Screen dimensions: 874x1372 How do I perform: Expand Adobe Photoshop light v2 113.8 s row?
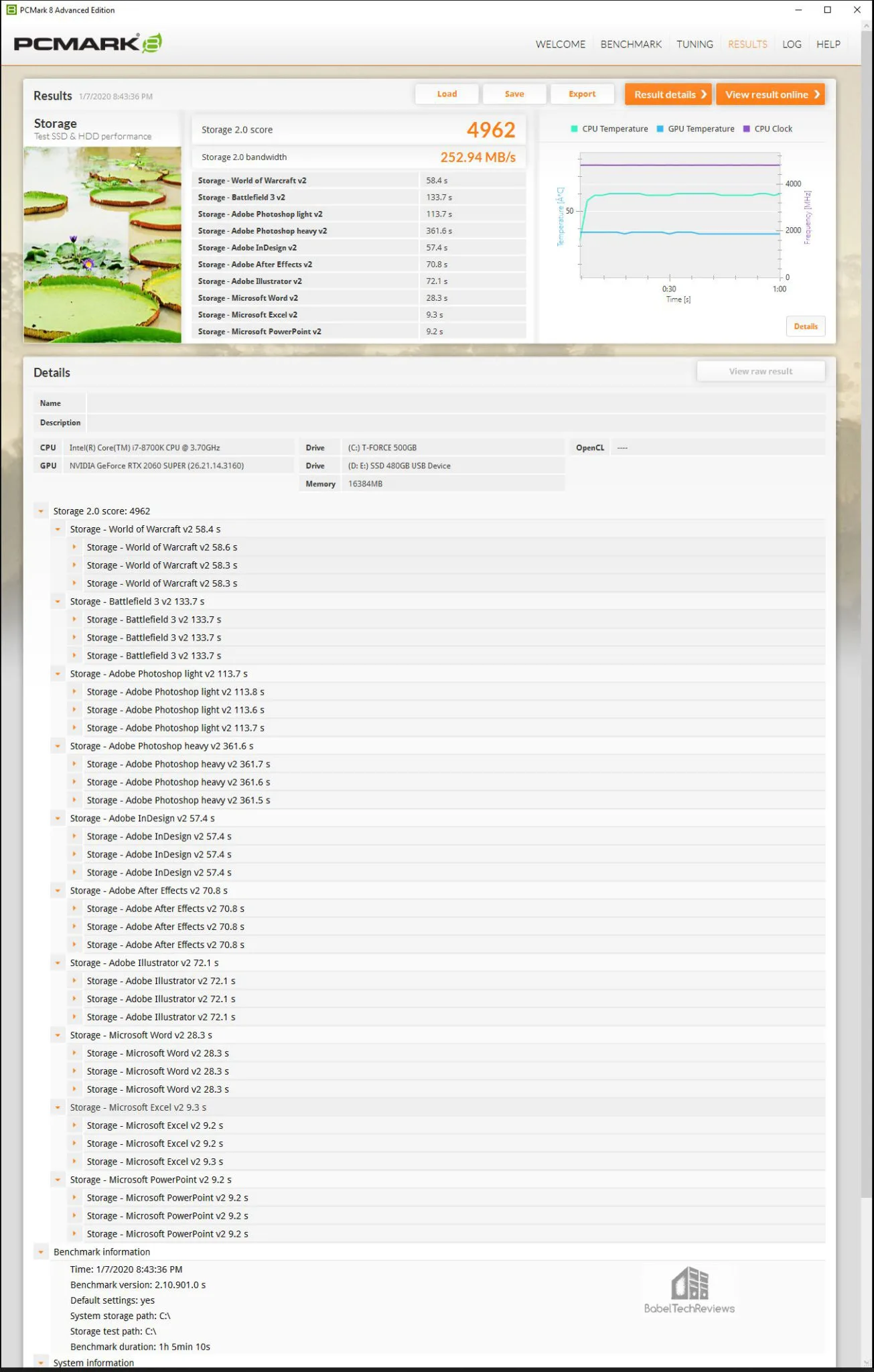(x=74, y=692)
